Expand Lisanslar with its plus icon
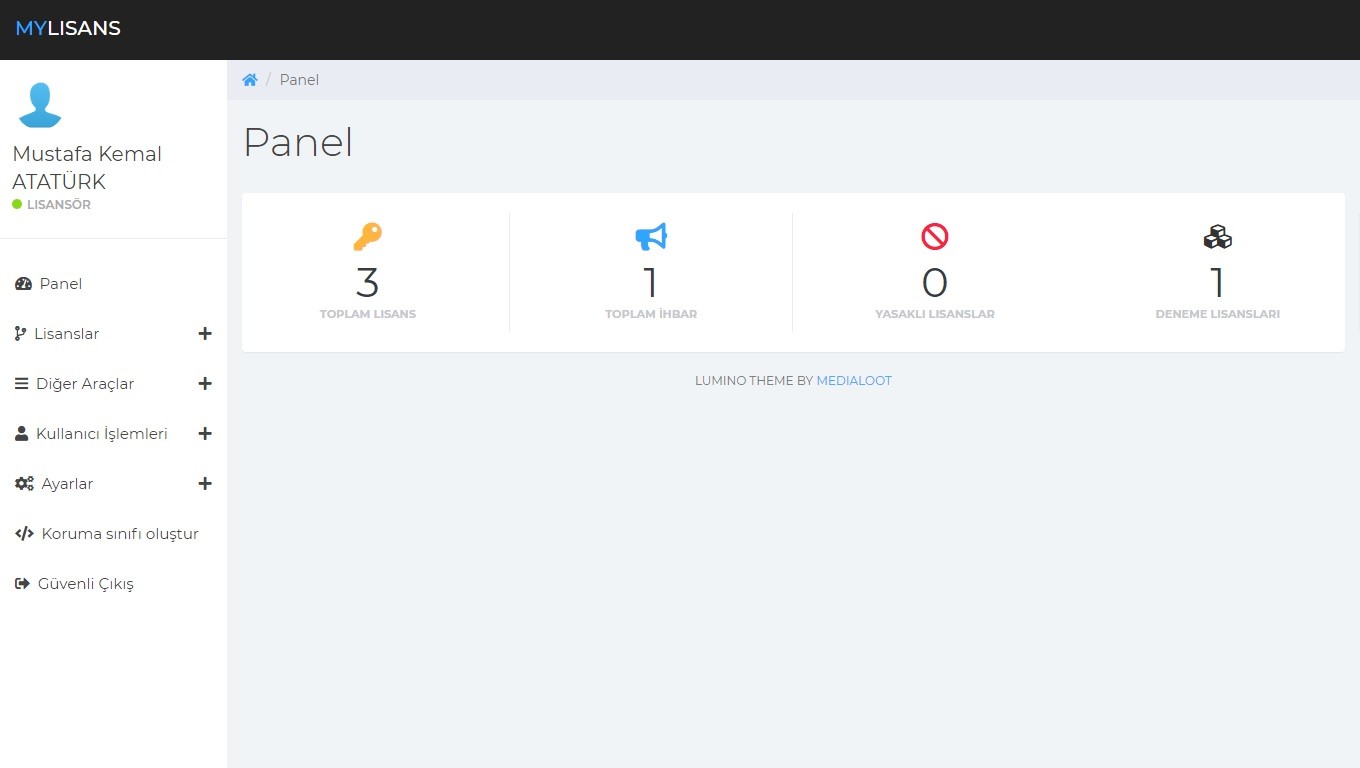Viewport: 1360px width, 768px height. pyautogui.click(x=205, y=334)
